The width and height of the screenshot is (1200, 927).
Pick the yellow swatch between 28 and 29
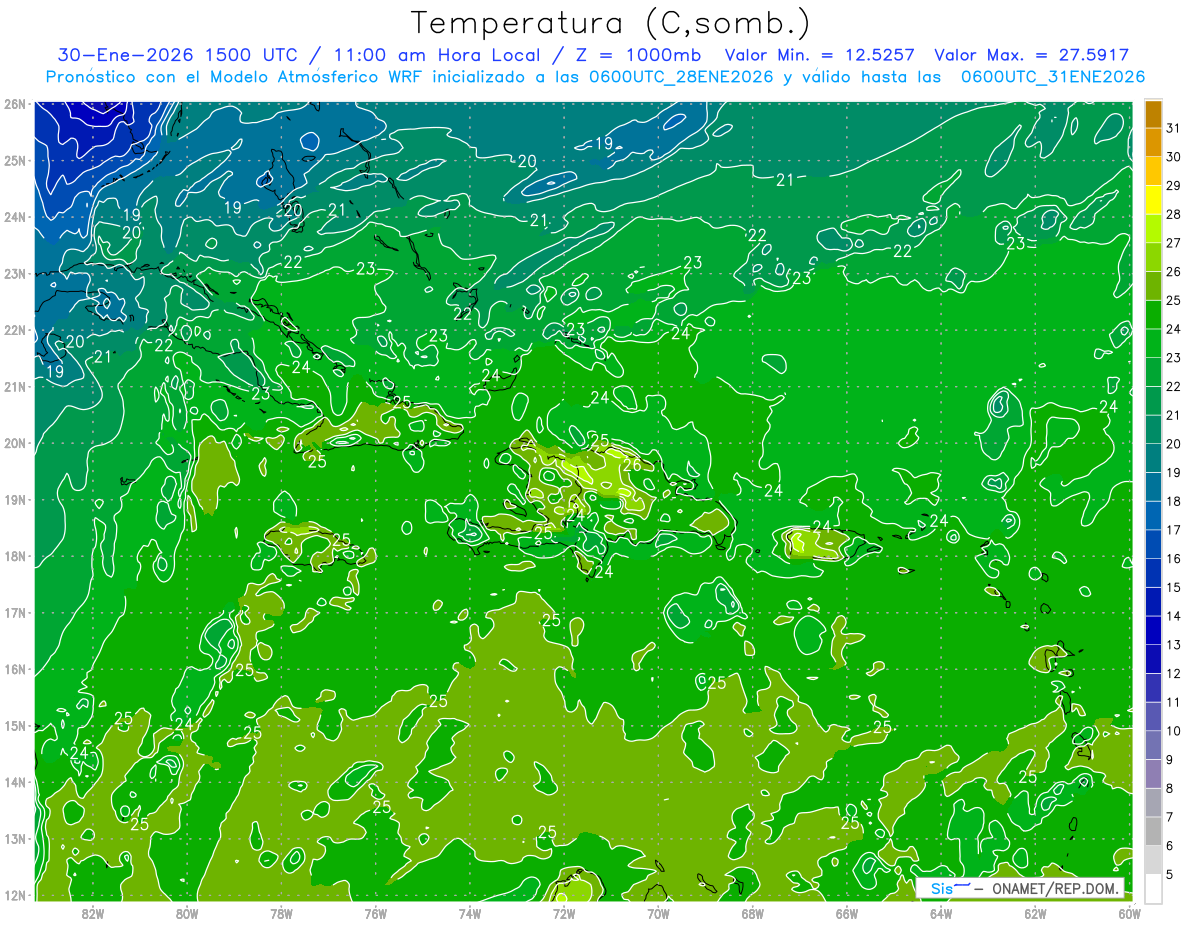[x=1153, y=200]
